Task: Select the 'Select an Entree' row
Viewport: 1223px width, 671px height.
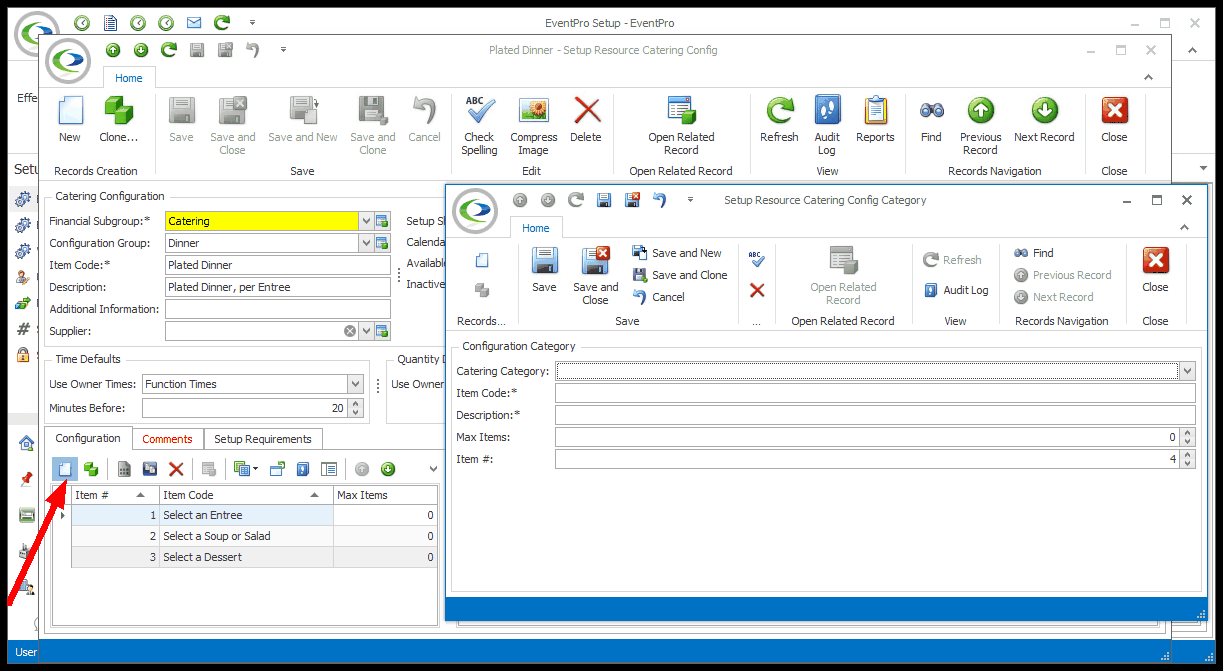Action: click(254, 515)
